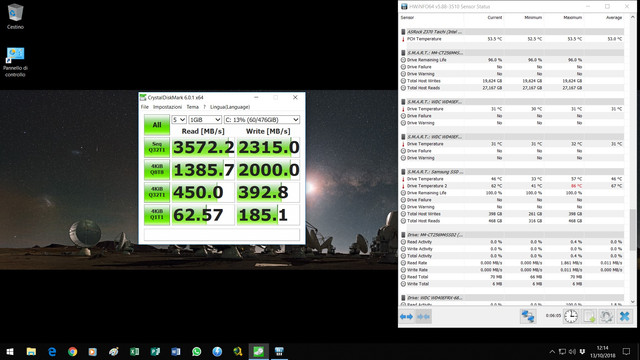Select the Write Total 6 MB row
640x360 pixels.
click(x=512, y=284)
